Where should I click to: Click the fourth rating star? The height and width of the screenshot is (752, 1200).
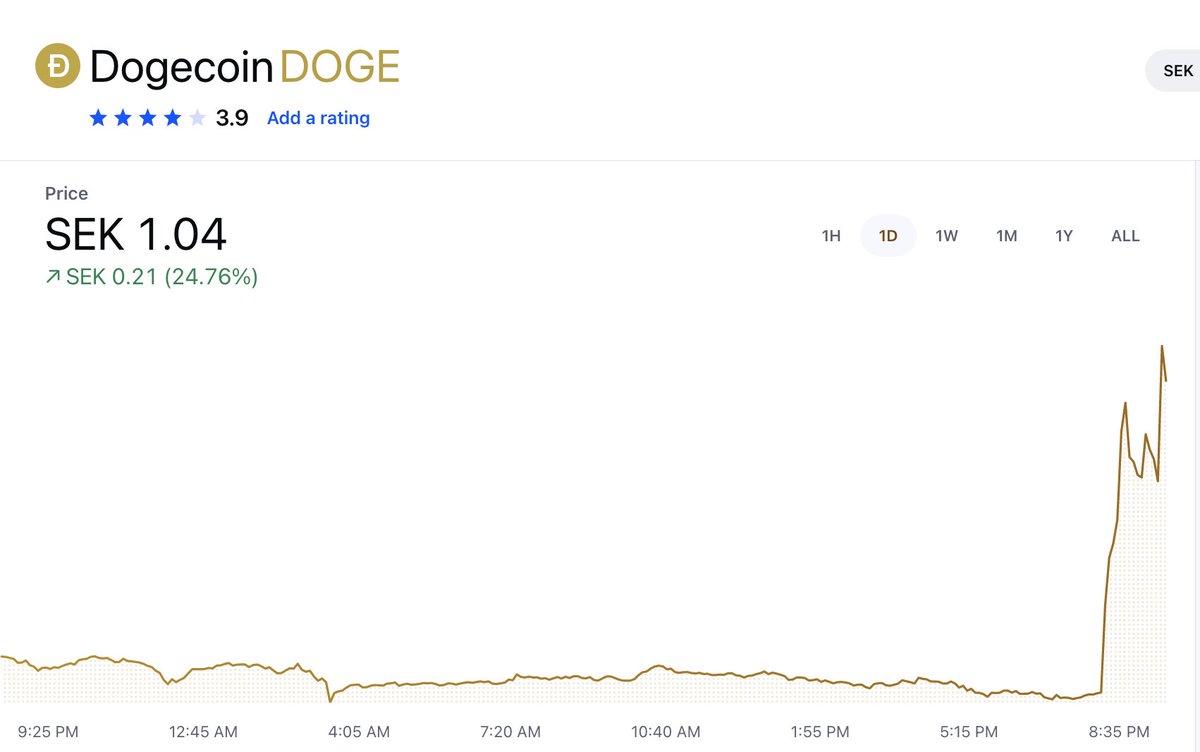pos(173,118)
